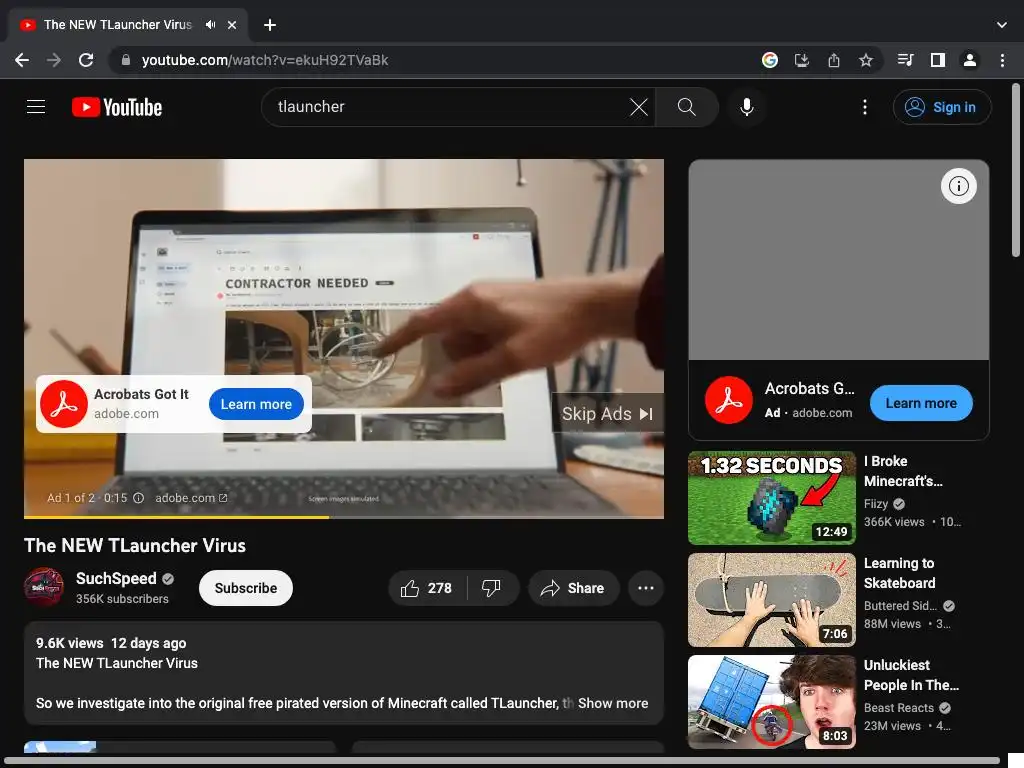Open SuchSpeed channel name link
Screen dimensions: 1024x768
[x=116, y=578]
